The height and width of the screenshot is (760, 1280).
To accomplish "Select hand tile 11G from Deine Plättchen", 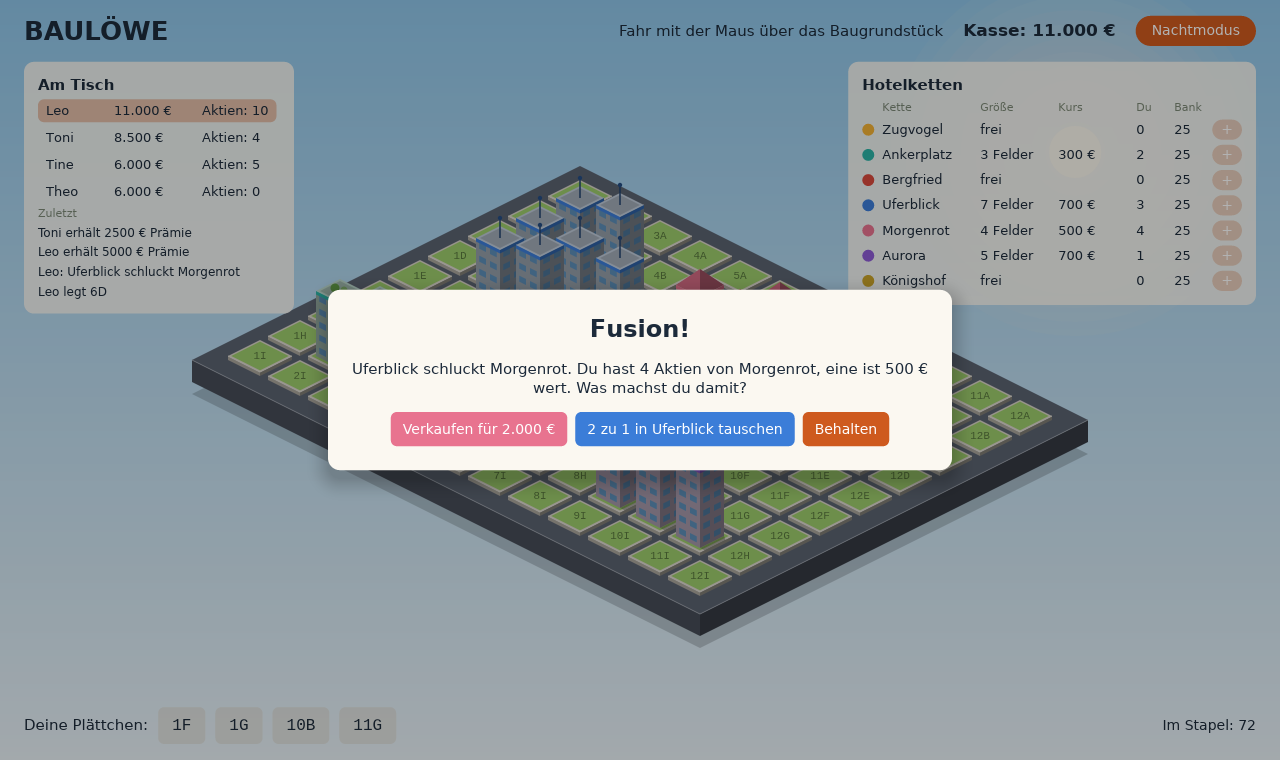I will click(x=367, y=726).
